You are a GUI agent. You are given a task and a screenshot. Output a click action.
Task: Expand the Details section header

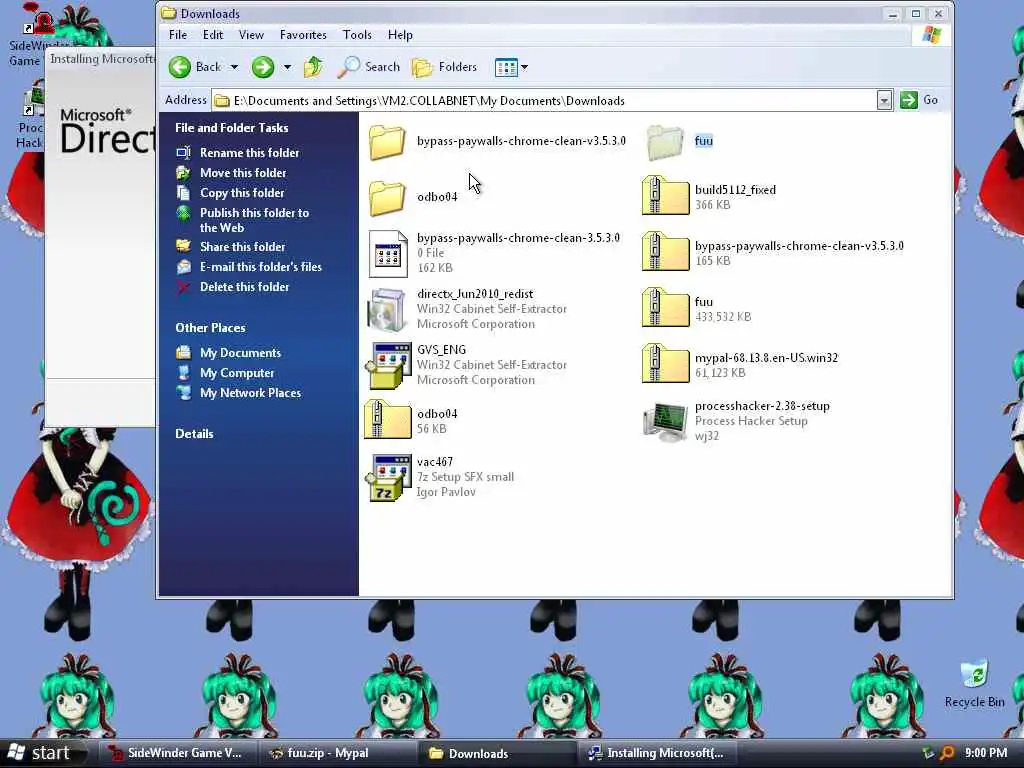point(194,434)
